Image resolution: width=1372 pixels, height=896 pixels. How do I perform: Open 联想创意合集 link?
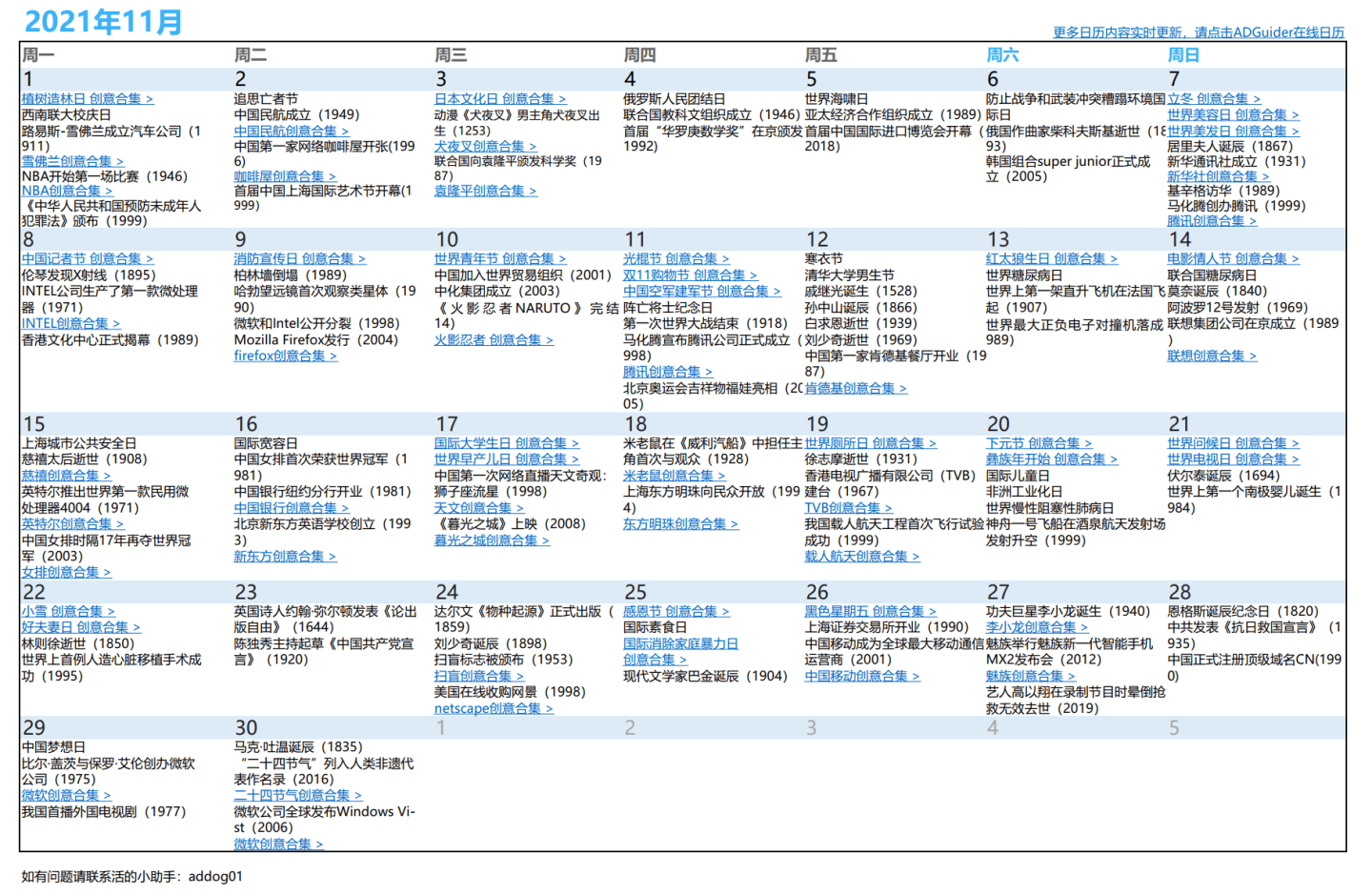tap(1212, 356)
